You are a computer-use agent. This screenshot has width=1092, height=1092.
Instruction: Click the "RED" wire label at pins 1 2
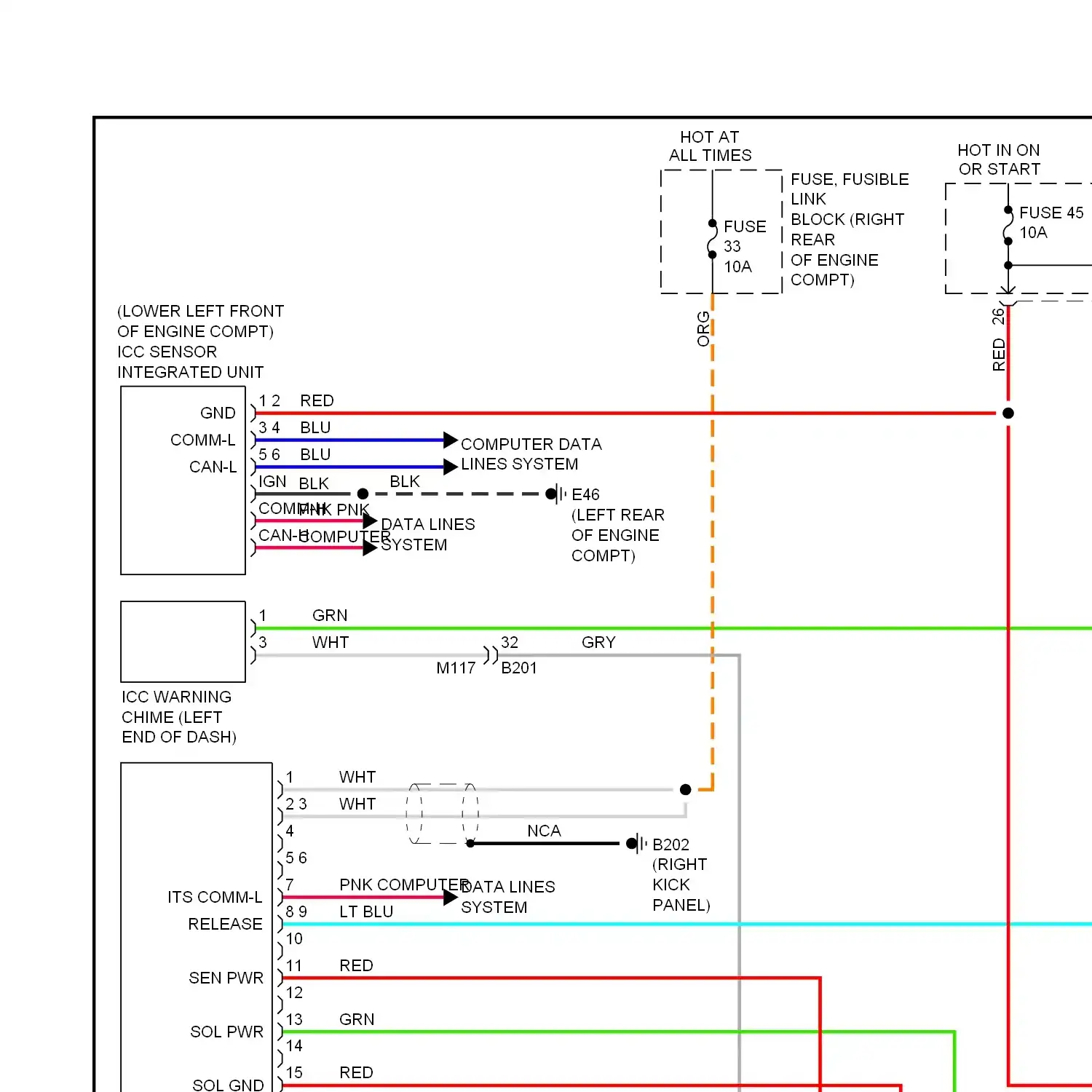coord(317,400)
